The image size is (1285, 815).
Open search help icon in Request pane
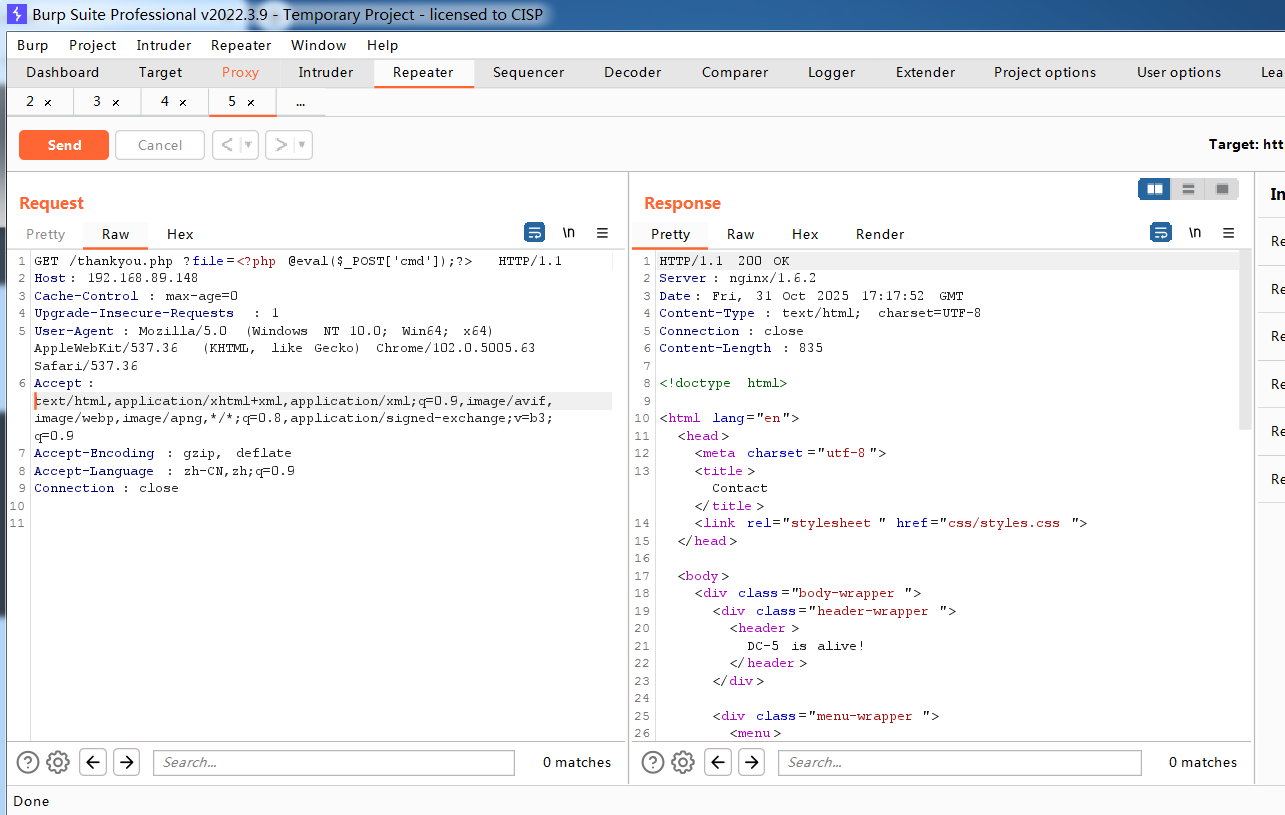tap(28, 762)
